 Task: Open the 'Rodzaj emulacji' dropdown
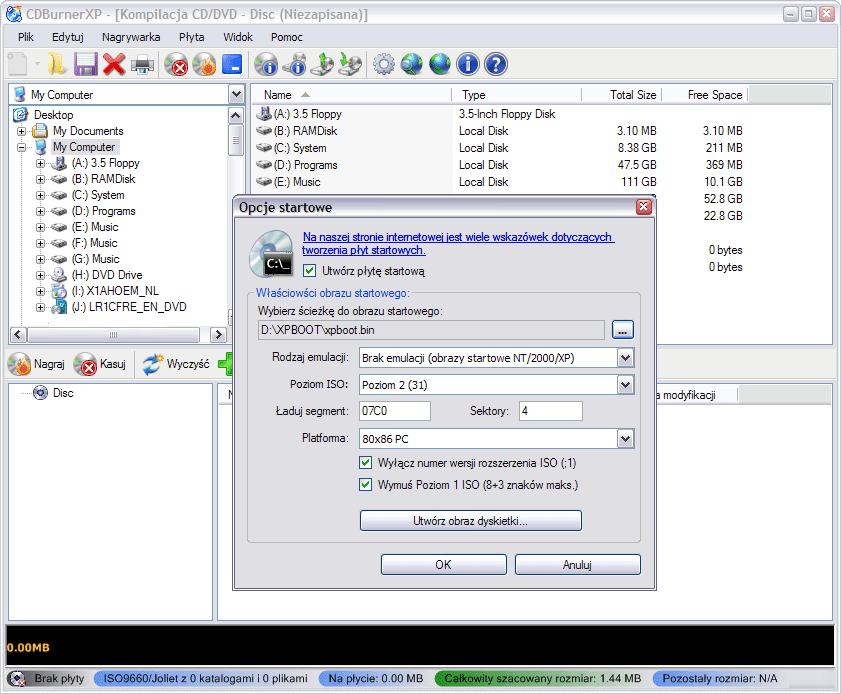[625, 358]
